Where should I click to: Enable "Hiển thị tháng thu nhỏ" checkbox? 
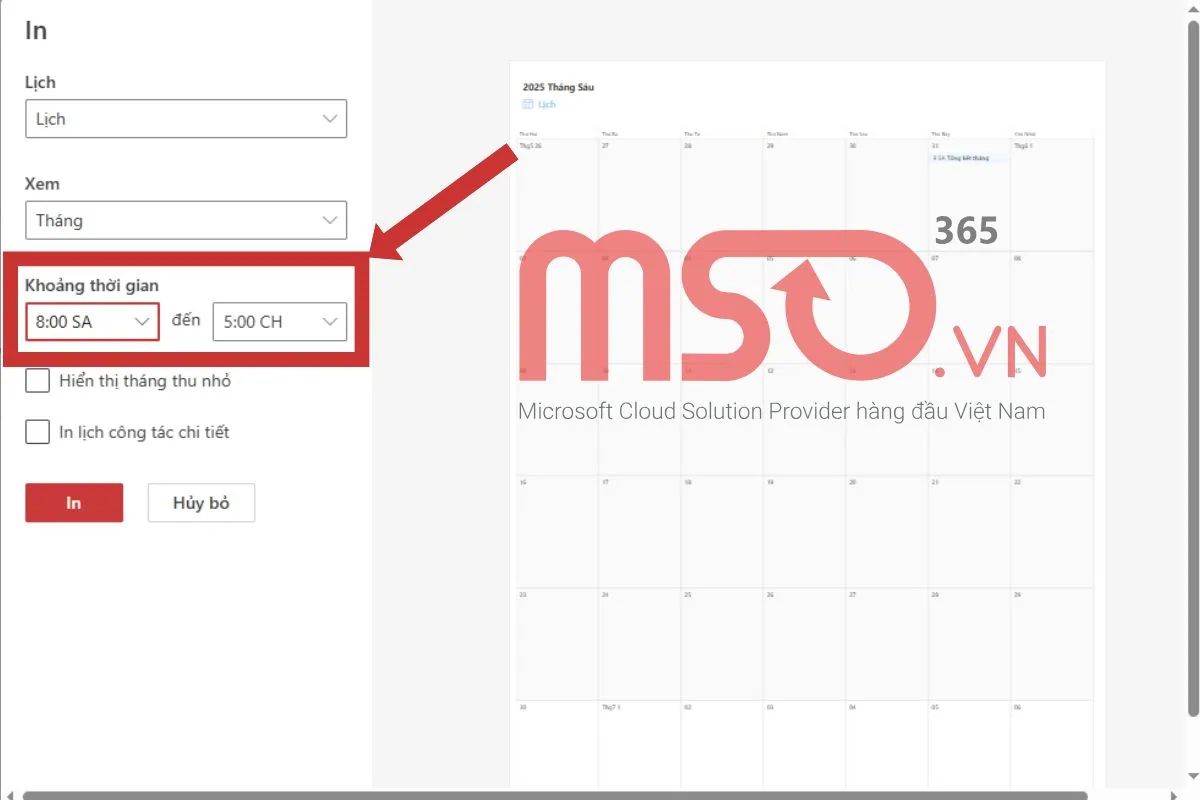click(x=37, y=380)
